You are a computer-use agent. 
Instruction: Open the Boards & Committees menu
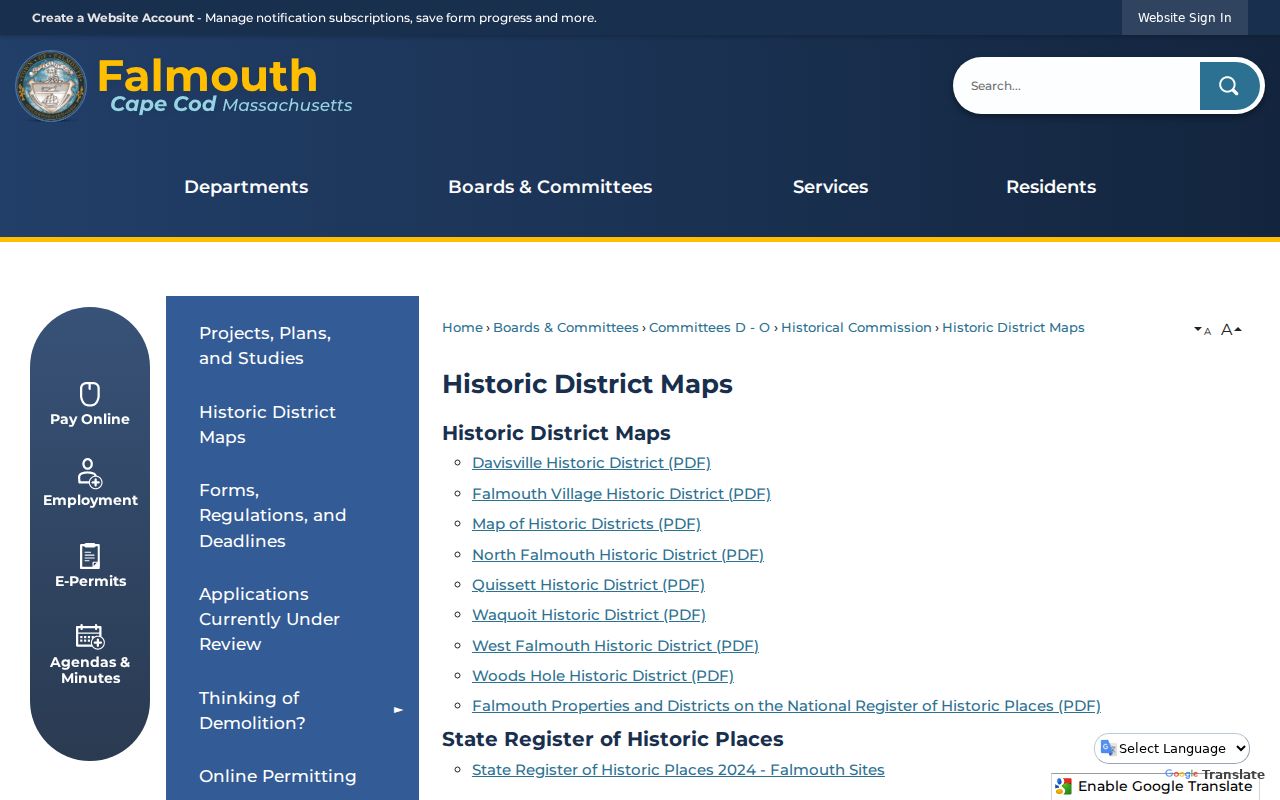point(550,187)
